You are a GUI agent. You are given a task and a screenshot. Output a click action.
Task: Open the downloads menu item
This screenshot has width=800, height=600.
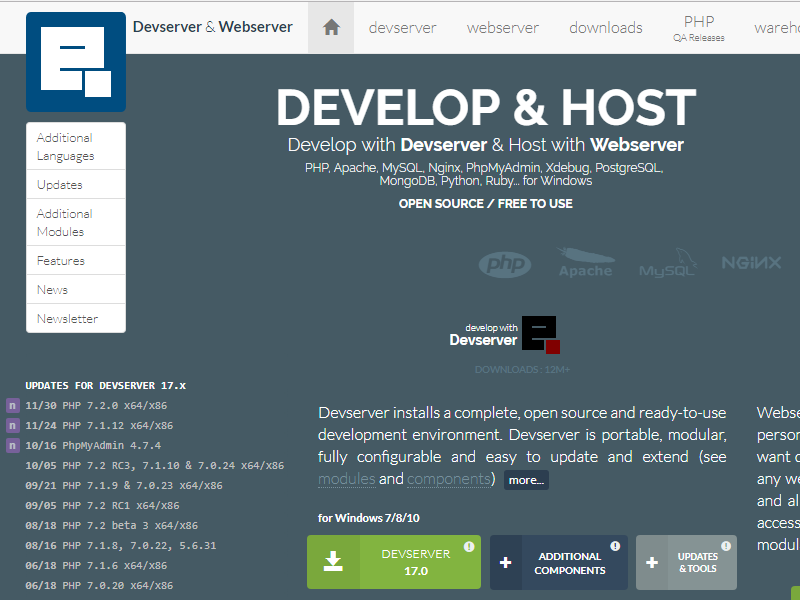pos(605,28)
